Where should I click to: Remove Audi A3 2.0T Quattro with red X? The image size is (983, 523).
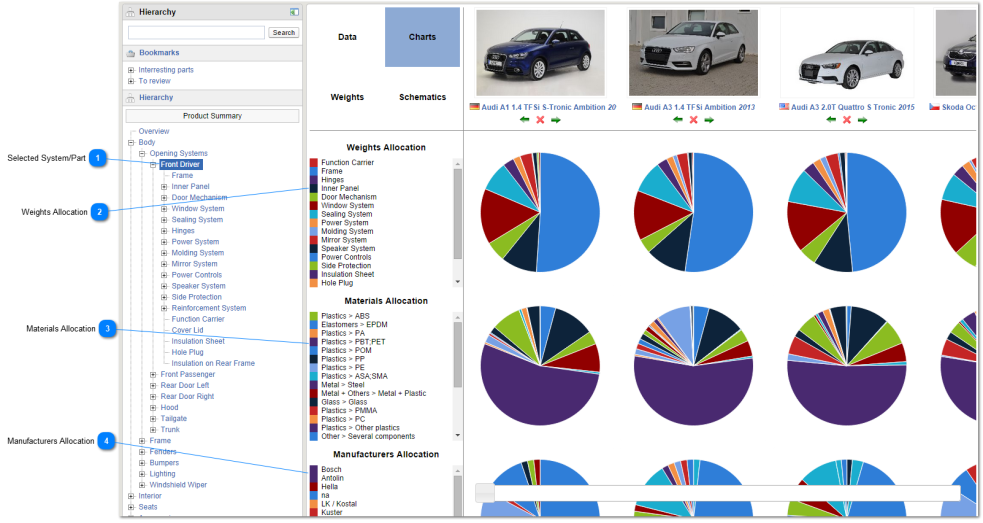[847, 120]
